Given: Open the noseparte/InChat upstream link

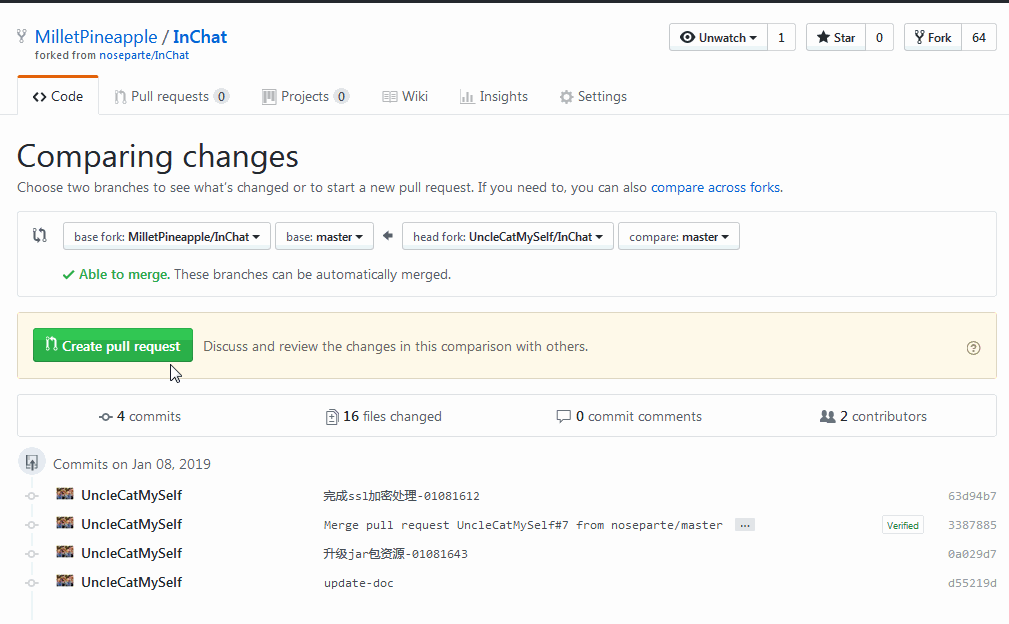Looking at the screenshot, I should point(144,56).
